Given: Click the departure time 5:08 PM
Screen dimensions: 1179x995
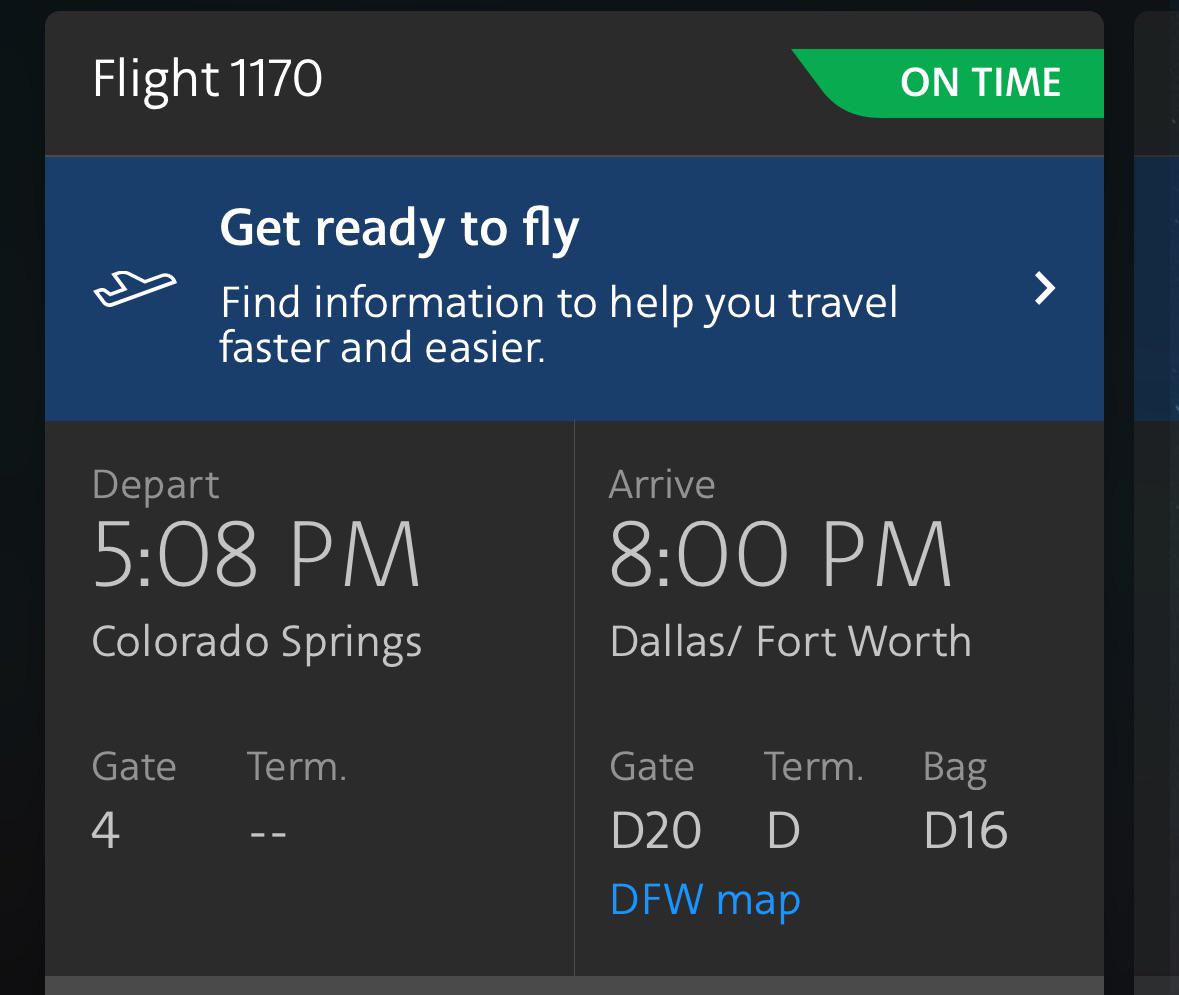Looking at the screenshot, I should coord(256,551).
